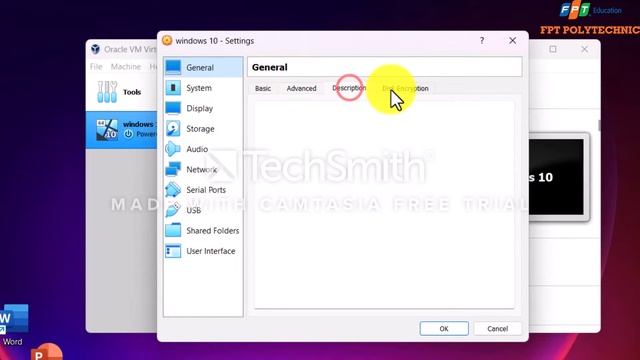
Task: Open the Network monitors icon
Action: [x=173, y=169]
